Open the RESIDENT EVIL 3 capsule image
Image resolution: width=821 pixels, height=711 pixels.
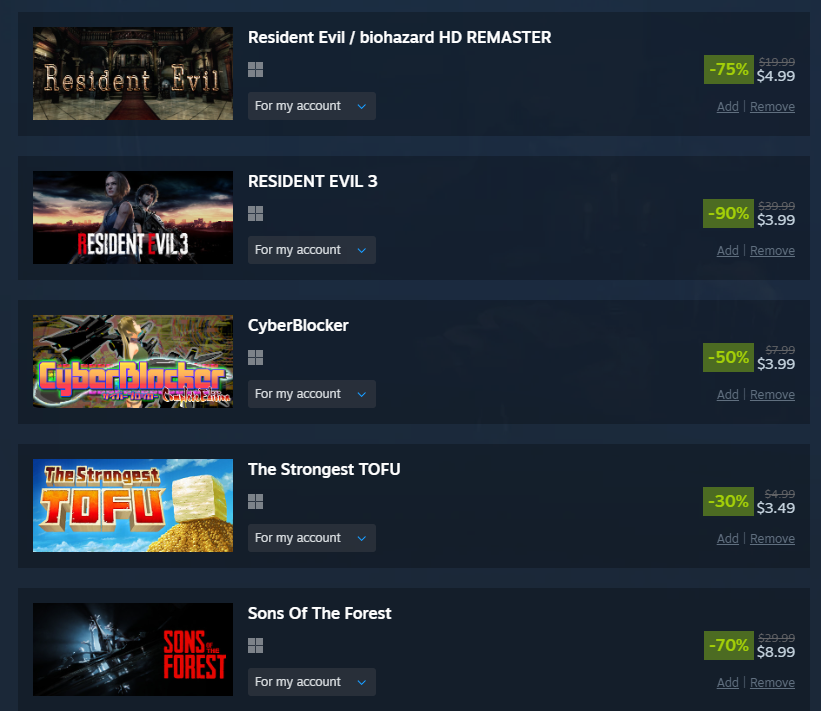(133, 218)
